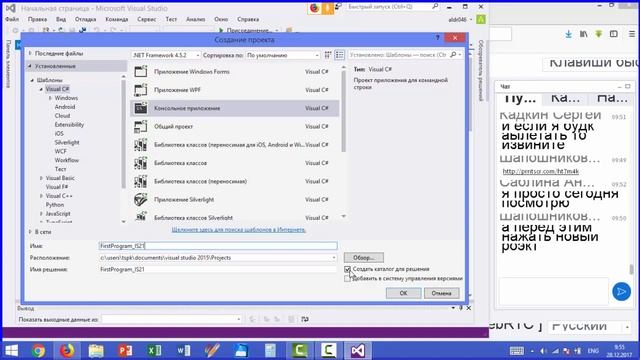Click the Visual Studio logo in title bar
Viewport: 640px width, 360px height.
(x=11, y=8)
